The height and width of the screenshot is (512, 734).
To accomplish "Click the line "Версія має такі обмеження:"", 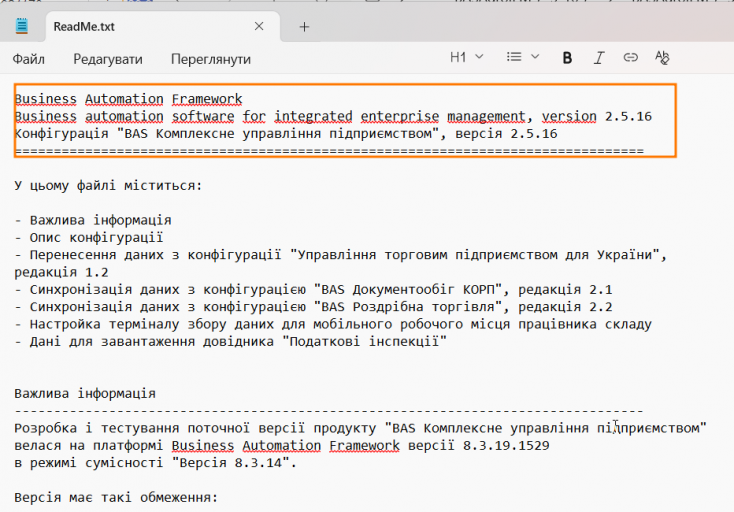I will (116, 497).
